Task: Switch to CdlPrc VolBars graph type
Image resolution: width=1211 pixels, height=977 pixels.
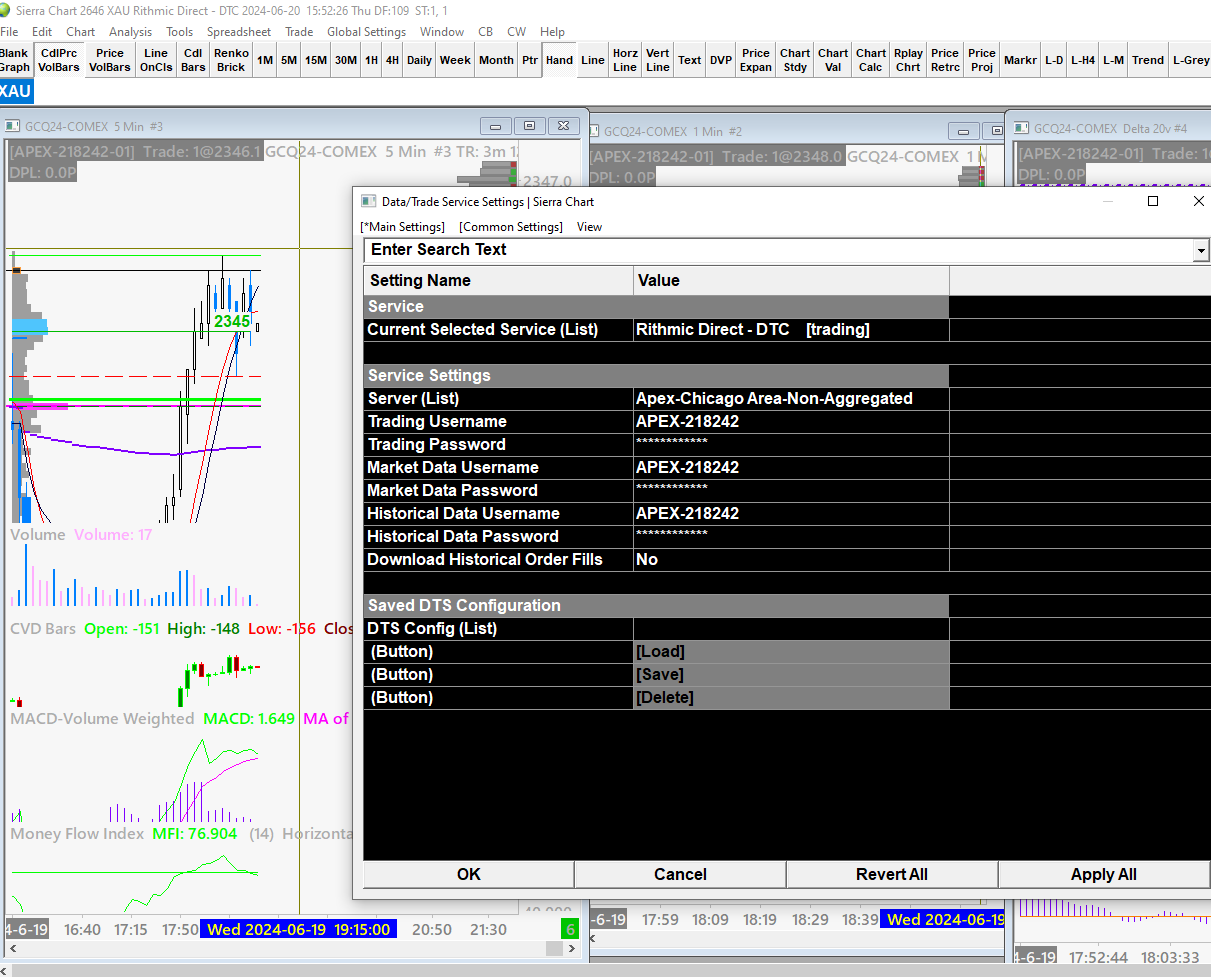Action: 59,60
